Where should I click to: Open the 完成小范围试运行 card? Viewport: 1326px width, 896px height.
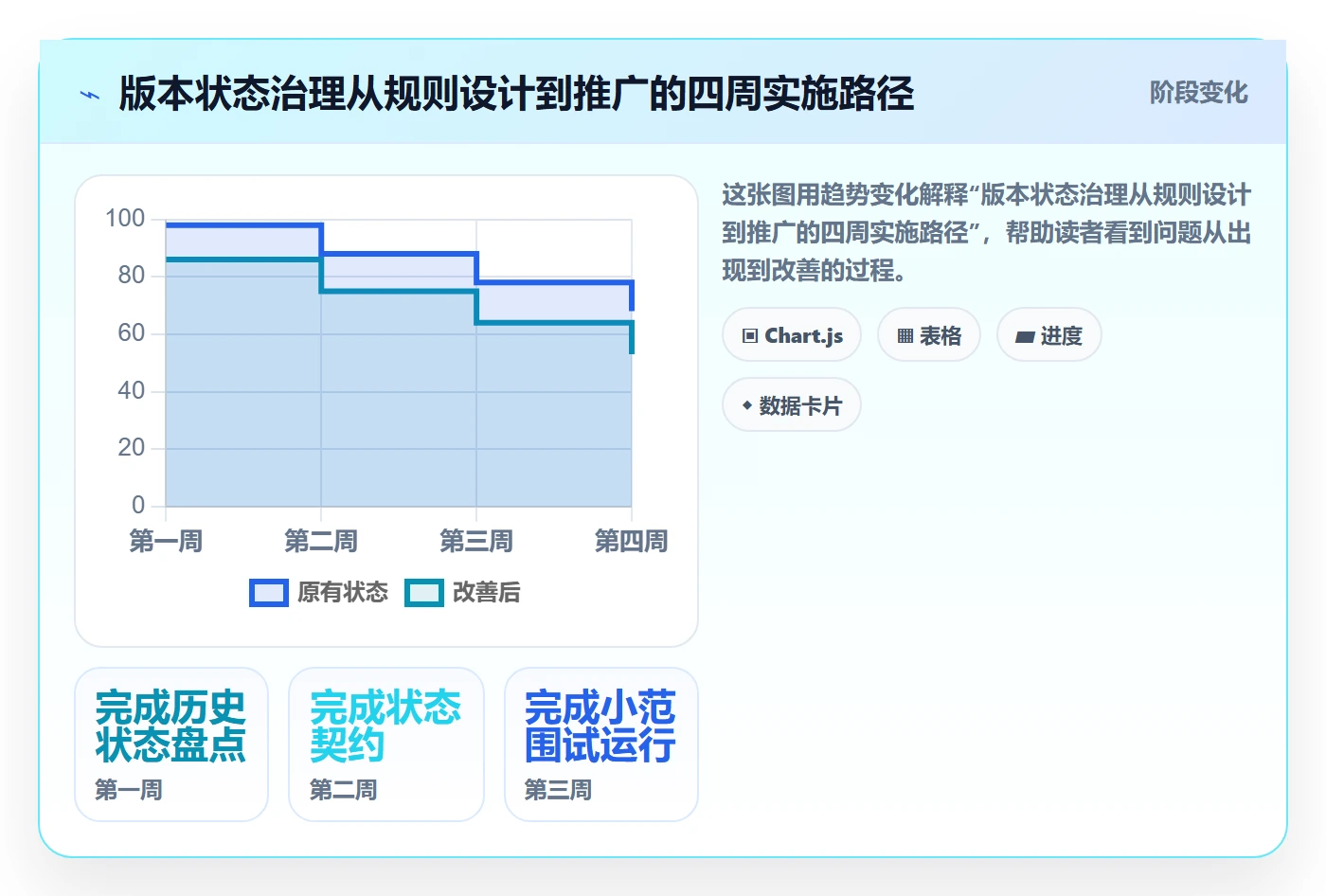pyautogui.click(x=601, y=744)
